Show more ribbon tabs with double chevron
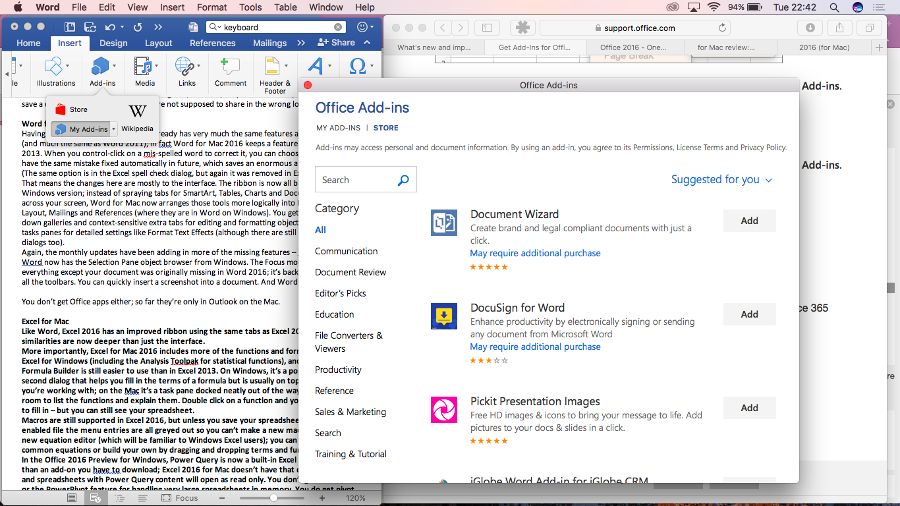Viewport: 900px width, 506px height. (x=301, y=42)
